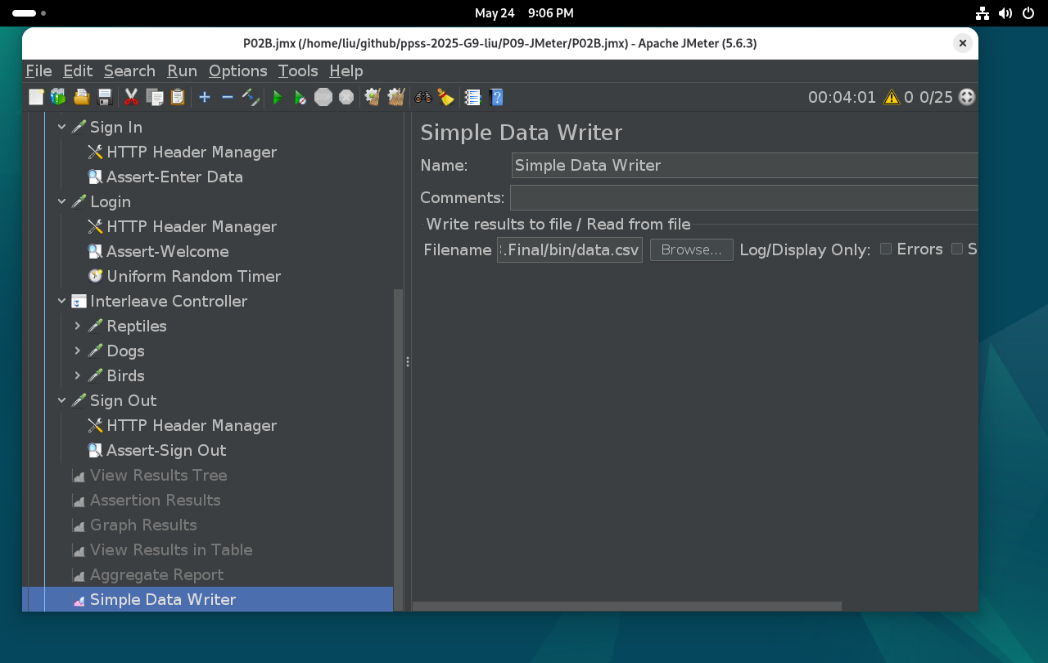Image resolution: width=1048 pixels, height=663 pixels.
Task: Open the Edit menu
Action: pos(78,71)
